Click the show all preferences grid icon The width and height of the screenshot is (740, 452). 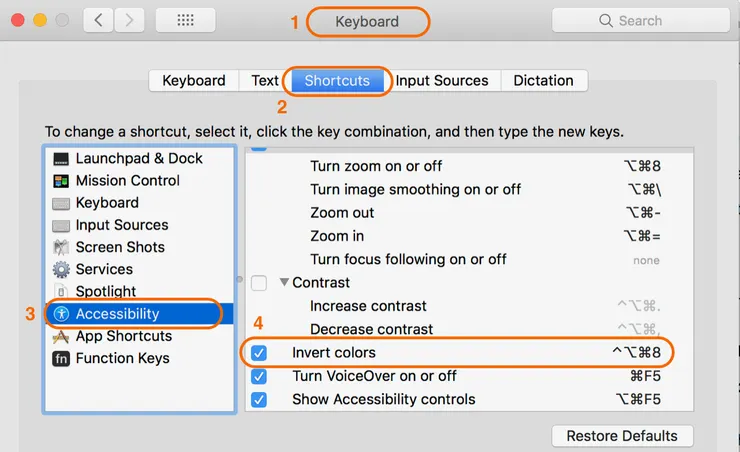pos(187,20)
